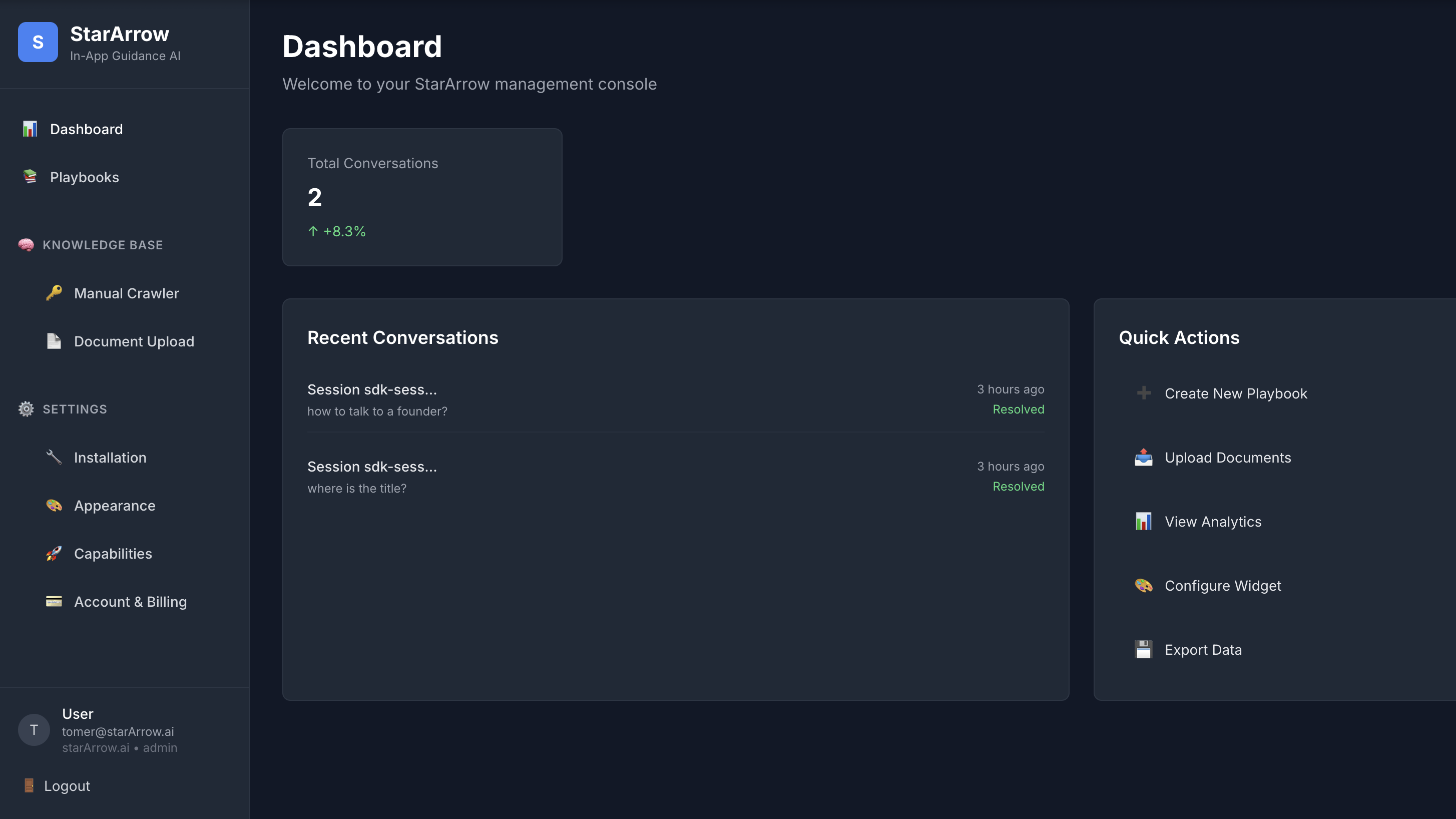Open the Configure Widget quick action

coord(1223,586)
